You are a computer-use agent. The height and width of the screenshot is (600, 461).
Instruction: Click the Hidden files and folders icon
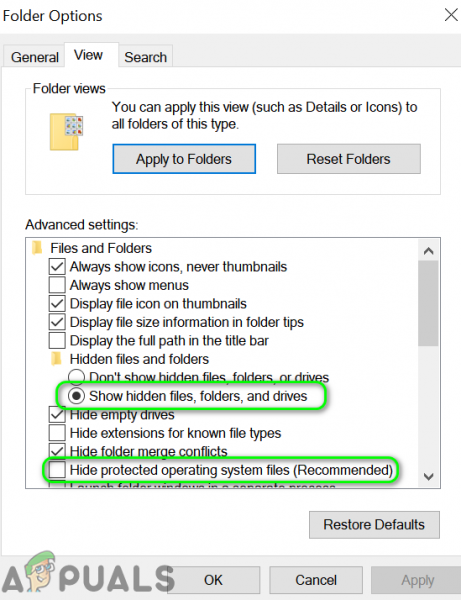[x=56, y=359]
